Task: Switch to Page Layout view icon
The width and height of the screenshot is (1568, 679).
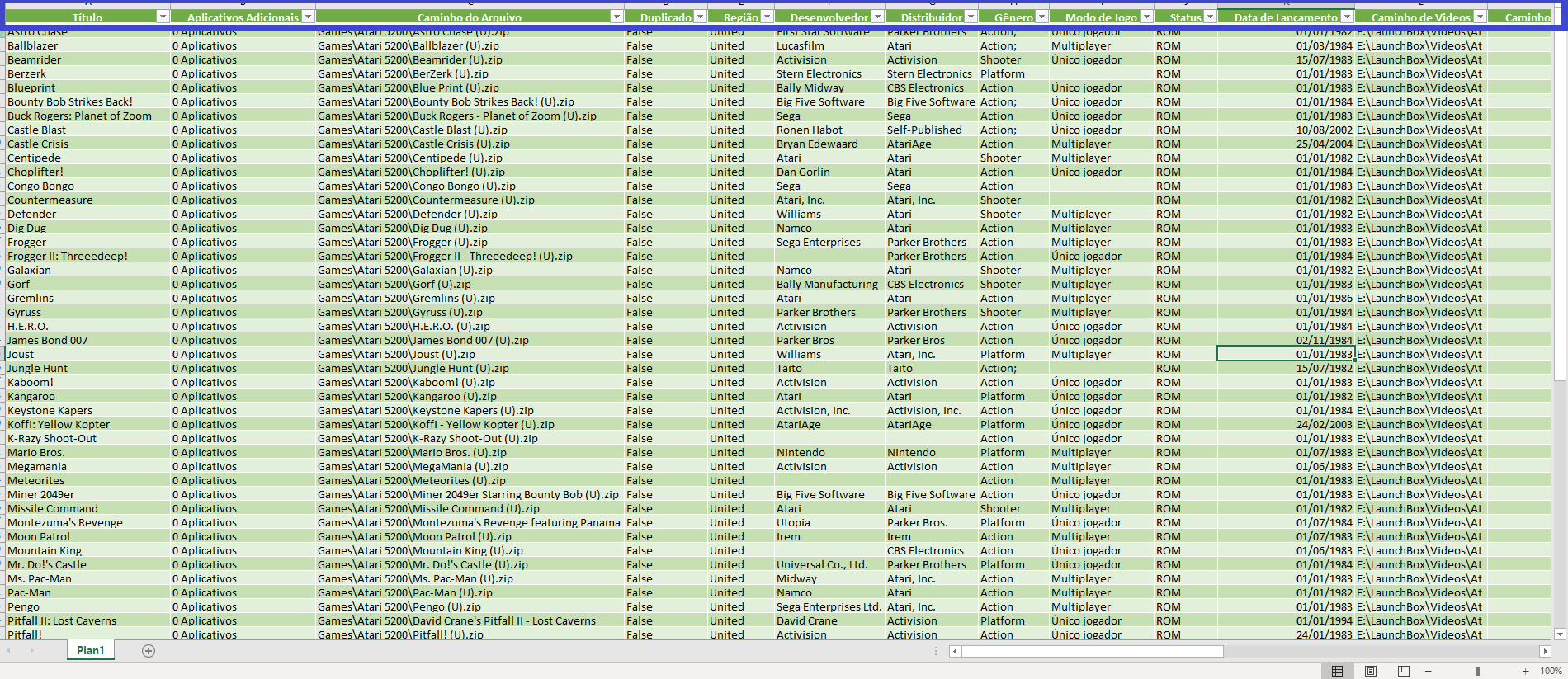Action: (1371, 671)
